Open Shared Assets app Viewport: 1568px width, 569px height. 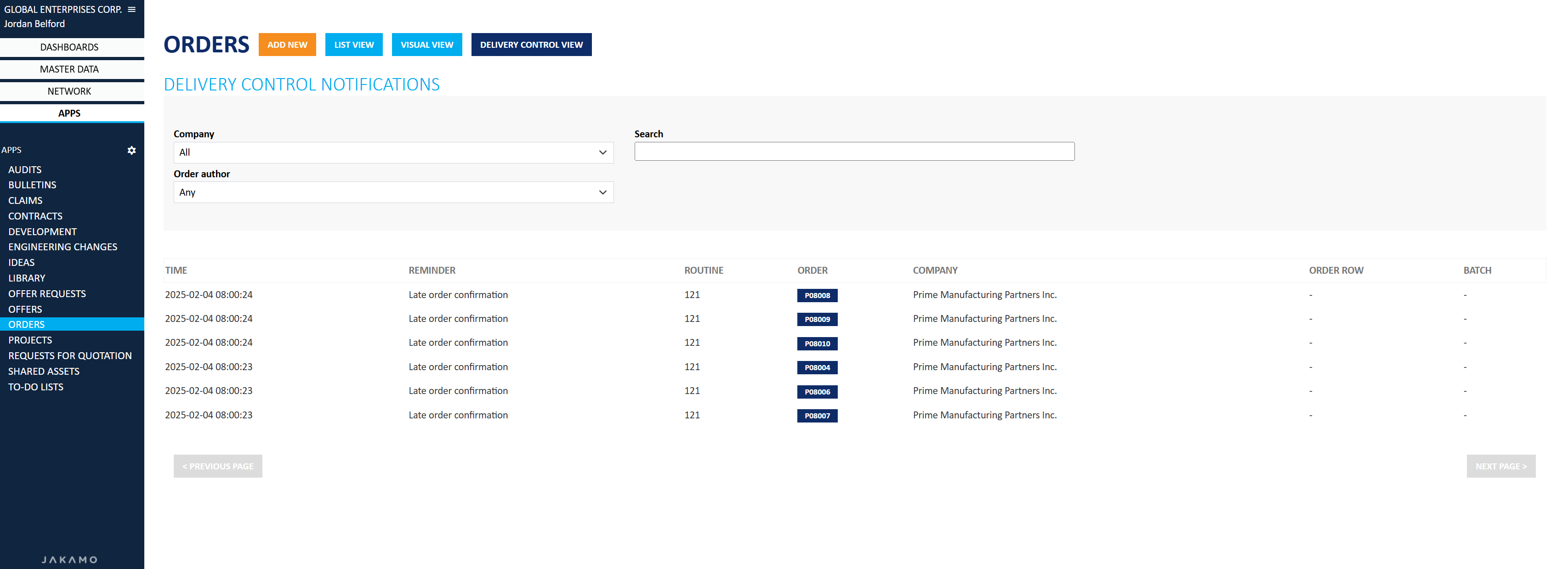[44, 371]
